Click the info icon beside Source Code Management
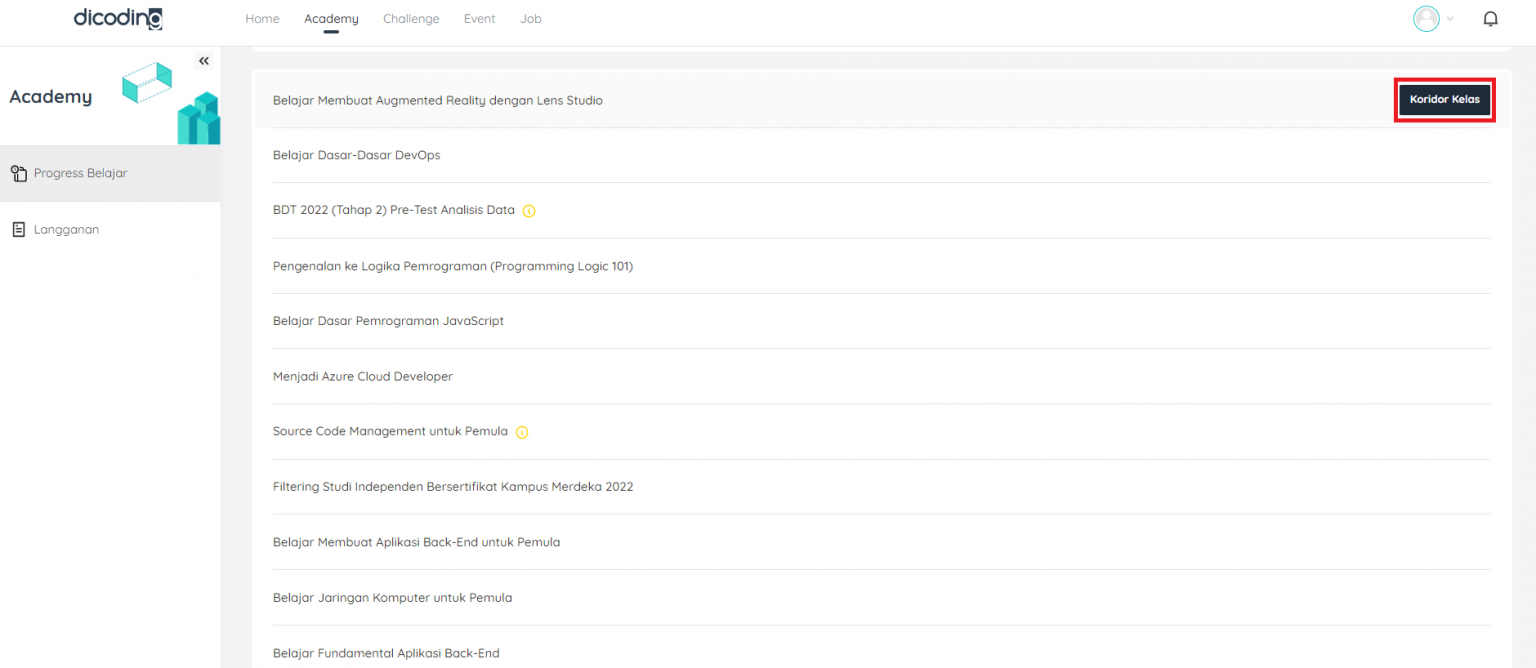The image size is (1536, 668). pyautogui.click(x=521, y=432)
